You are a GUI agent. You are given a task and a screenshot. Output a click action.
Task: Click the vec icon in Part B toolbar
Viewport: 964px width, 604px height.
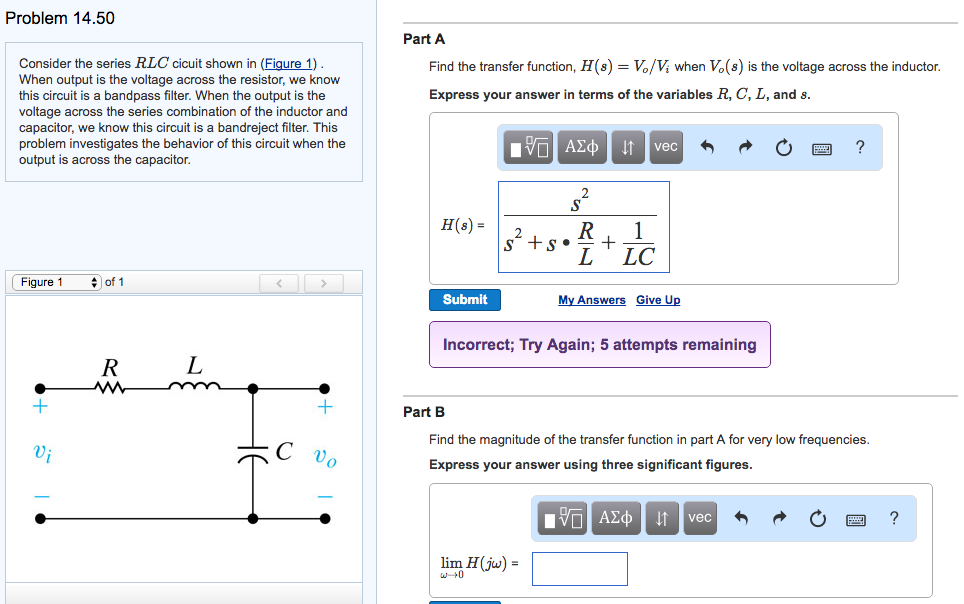699,518
